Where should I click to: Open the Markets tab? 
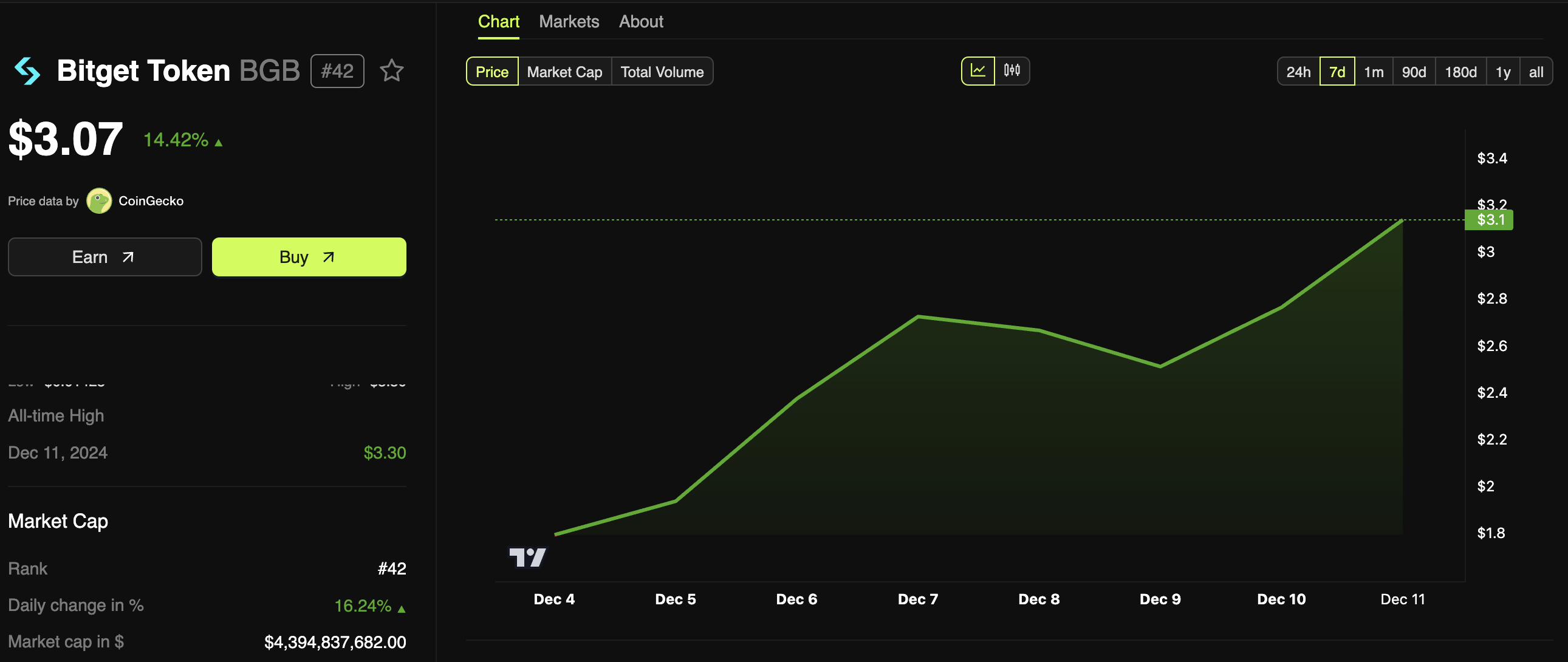[x=569, y=22]
